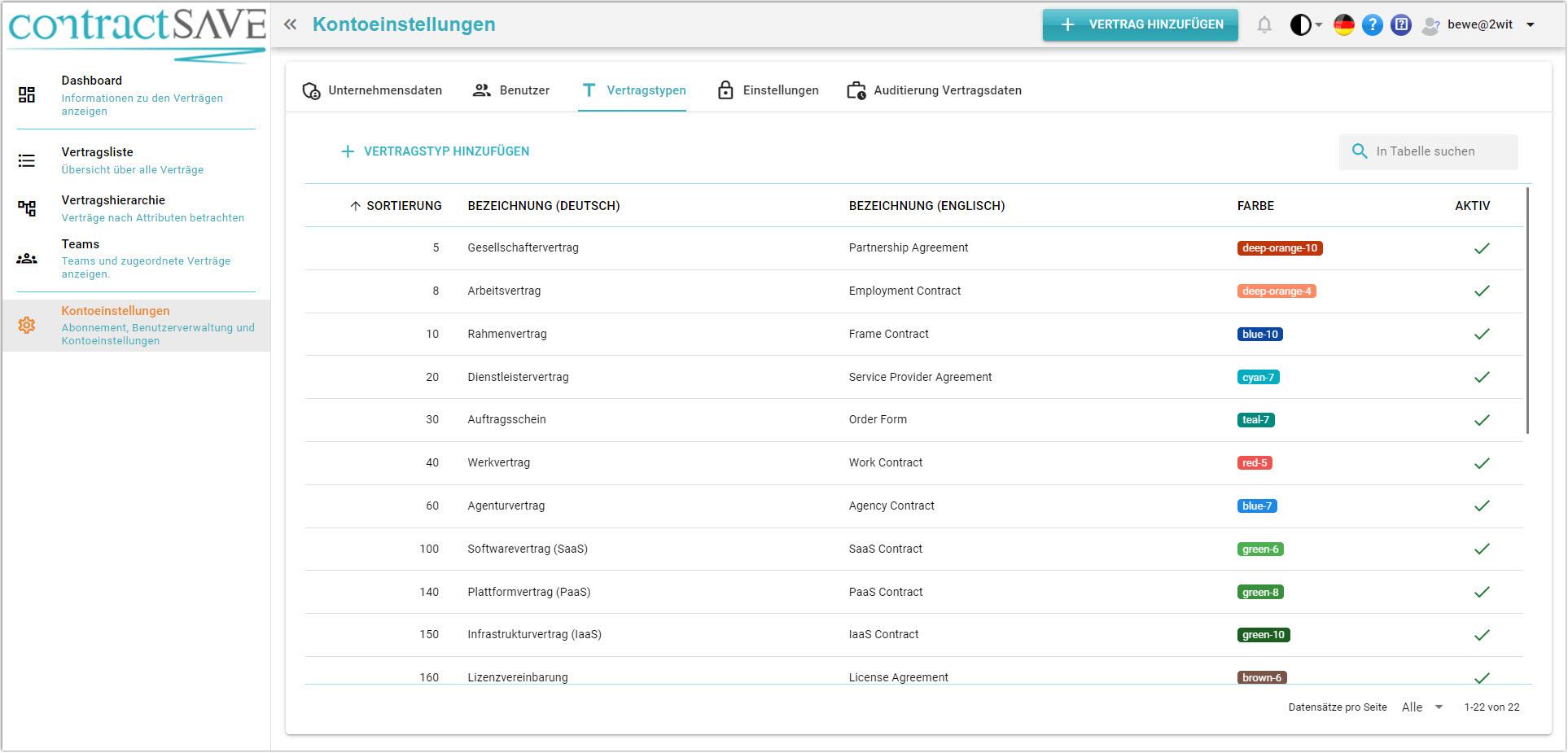Click the active checkmark for Infrastrukturvertrag (IaaS)

pos(1482,635)
